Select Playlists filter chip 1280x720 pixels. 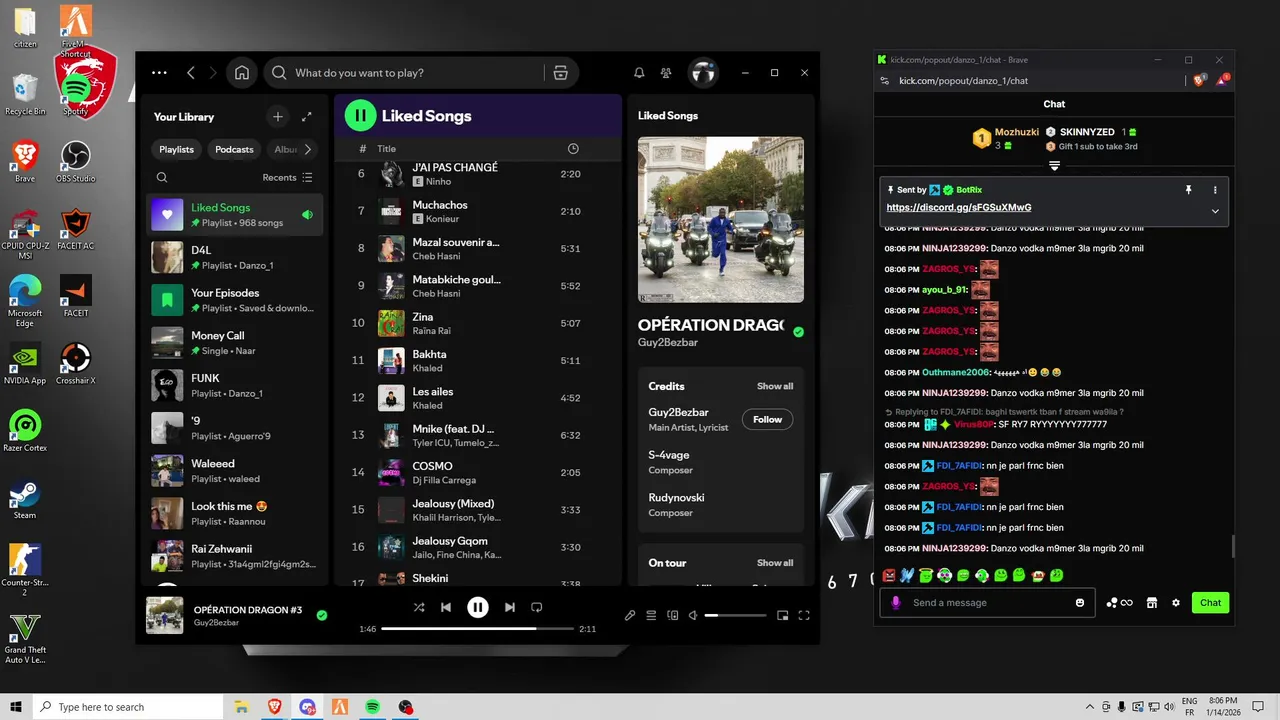point(176,149)
